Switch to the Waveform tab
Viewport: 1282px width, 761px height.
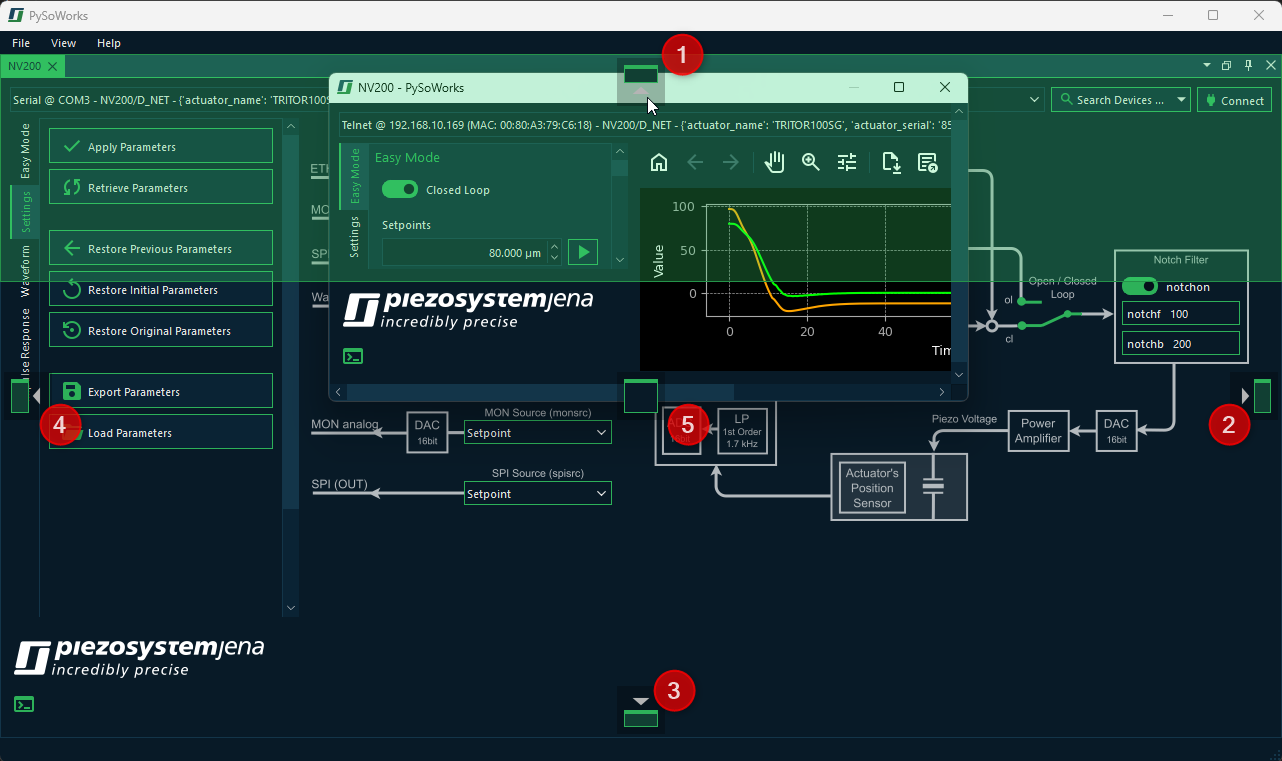25,271
